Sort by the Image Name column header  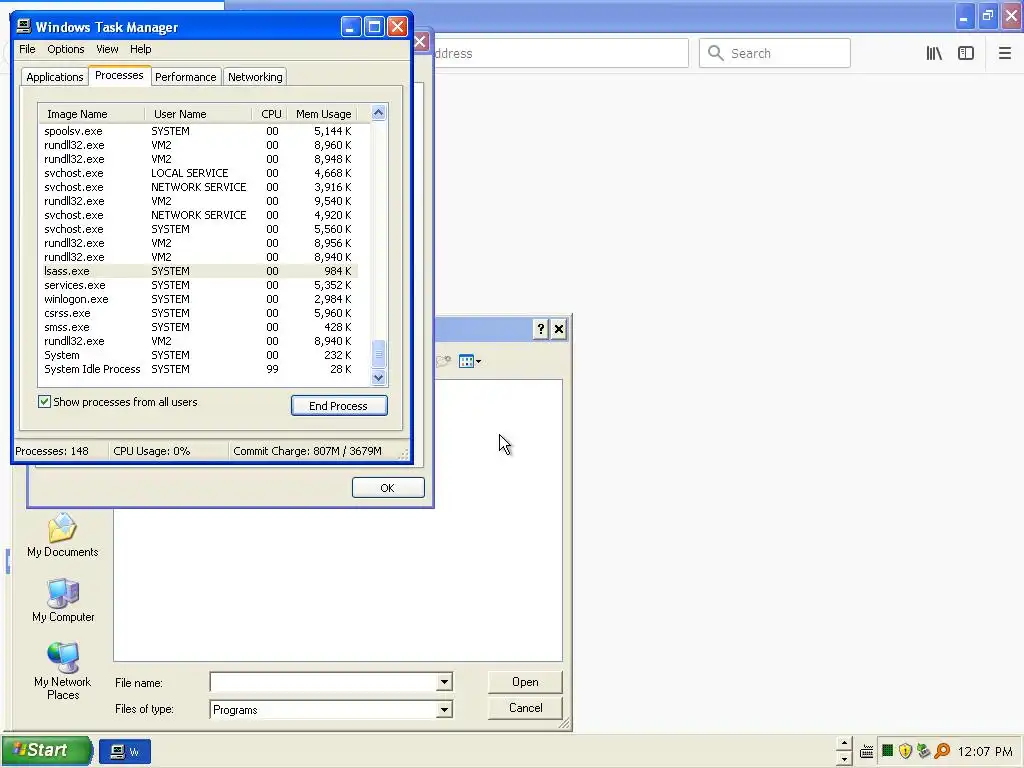coord(91,114)
